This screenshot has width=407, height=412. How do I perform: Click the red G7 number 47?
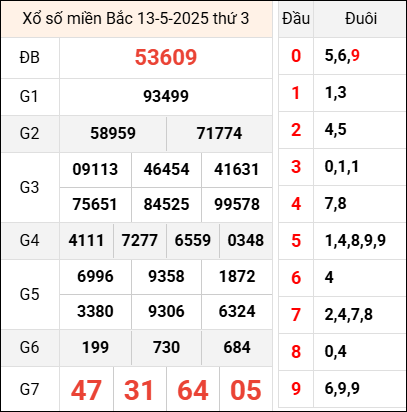[86, 390]
